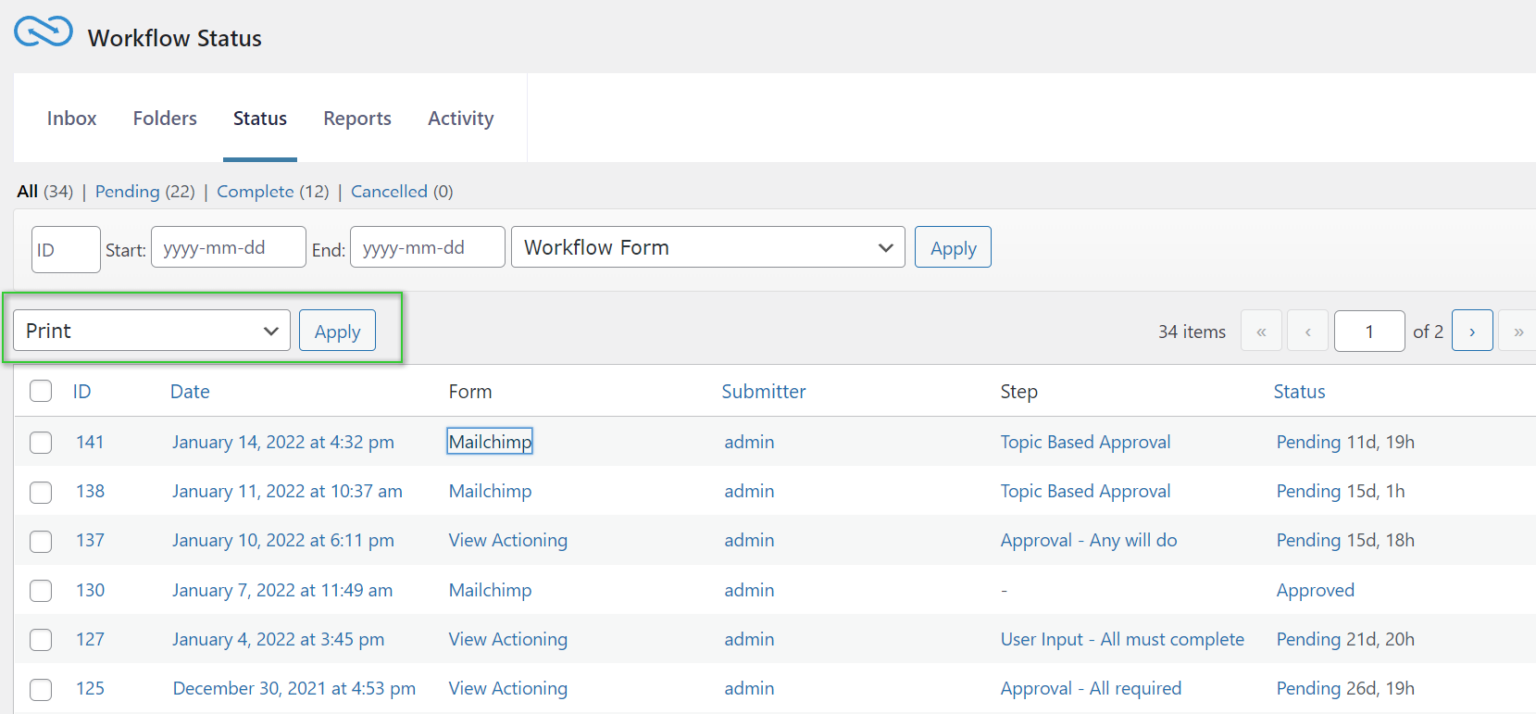Screen dimensions: 1536x714
Task: Open the Workflow Form dropdown
Action: pyautogui.click(x=707, y=247)
